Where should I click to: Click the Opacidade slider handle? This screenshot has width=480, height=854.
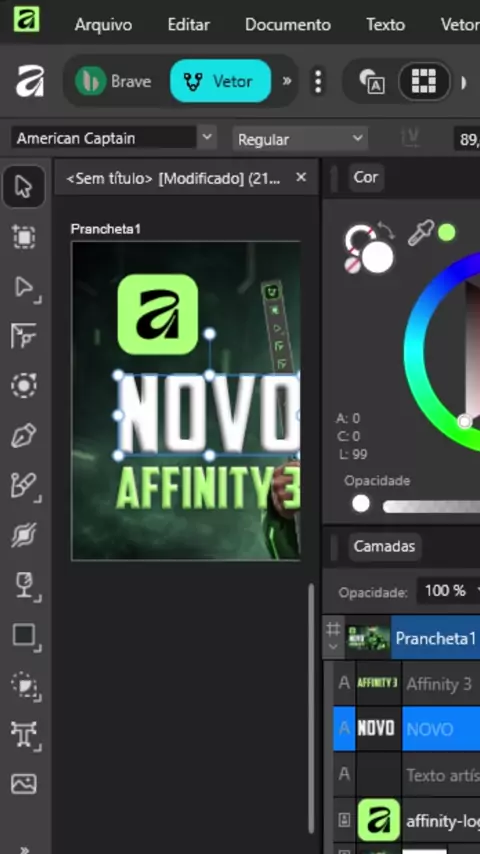tap(361, 504)
